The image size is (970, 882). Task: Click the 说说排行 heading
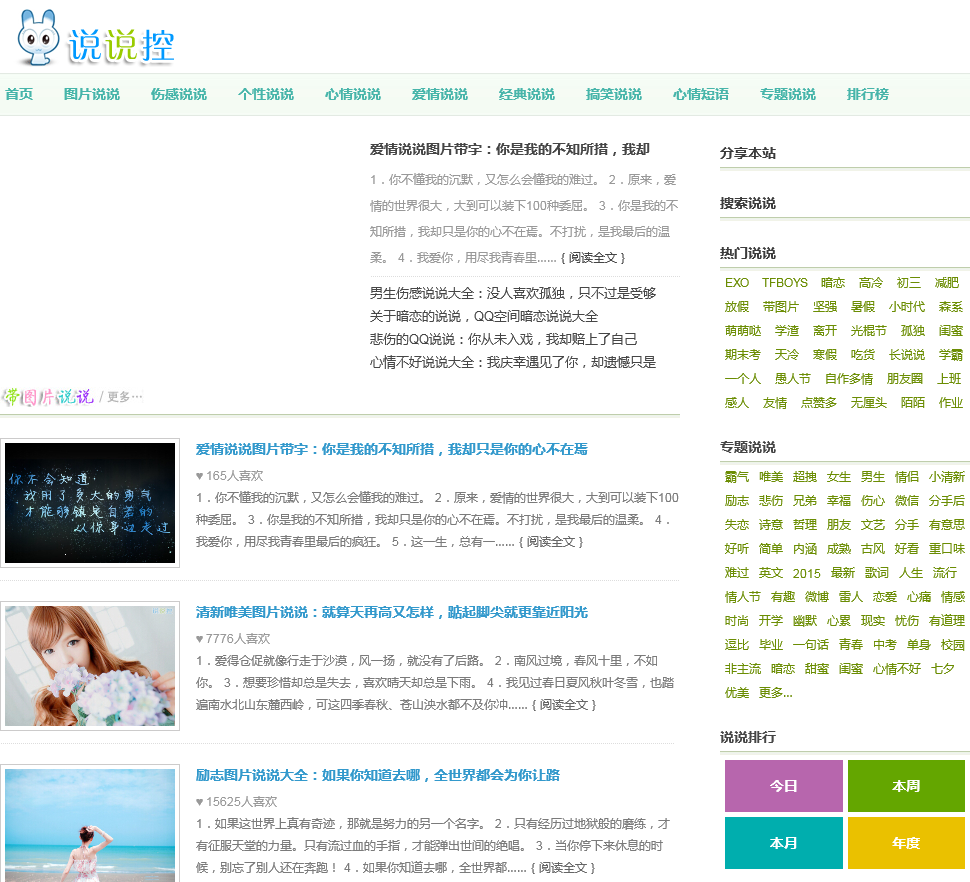point(747,737)
